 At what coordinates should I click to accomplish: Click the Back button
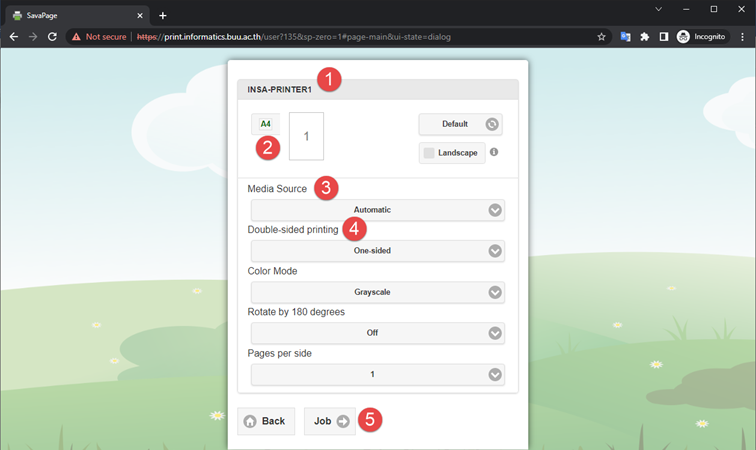tap(265, 421)
